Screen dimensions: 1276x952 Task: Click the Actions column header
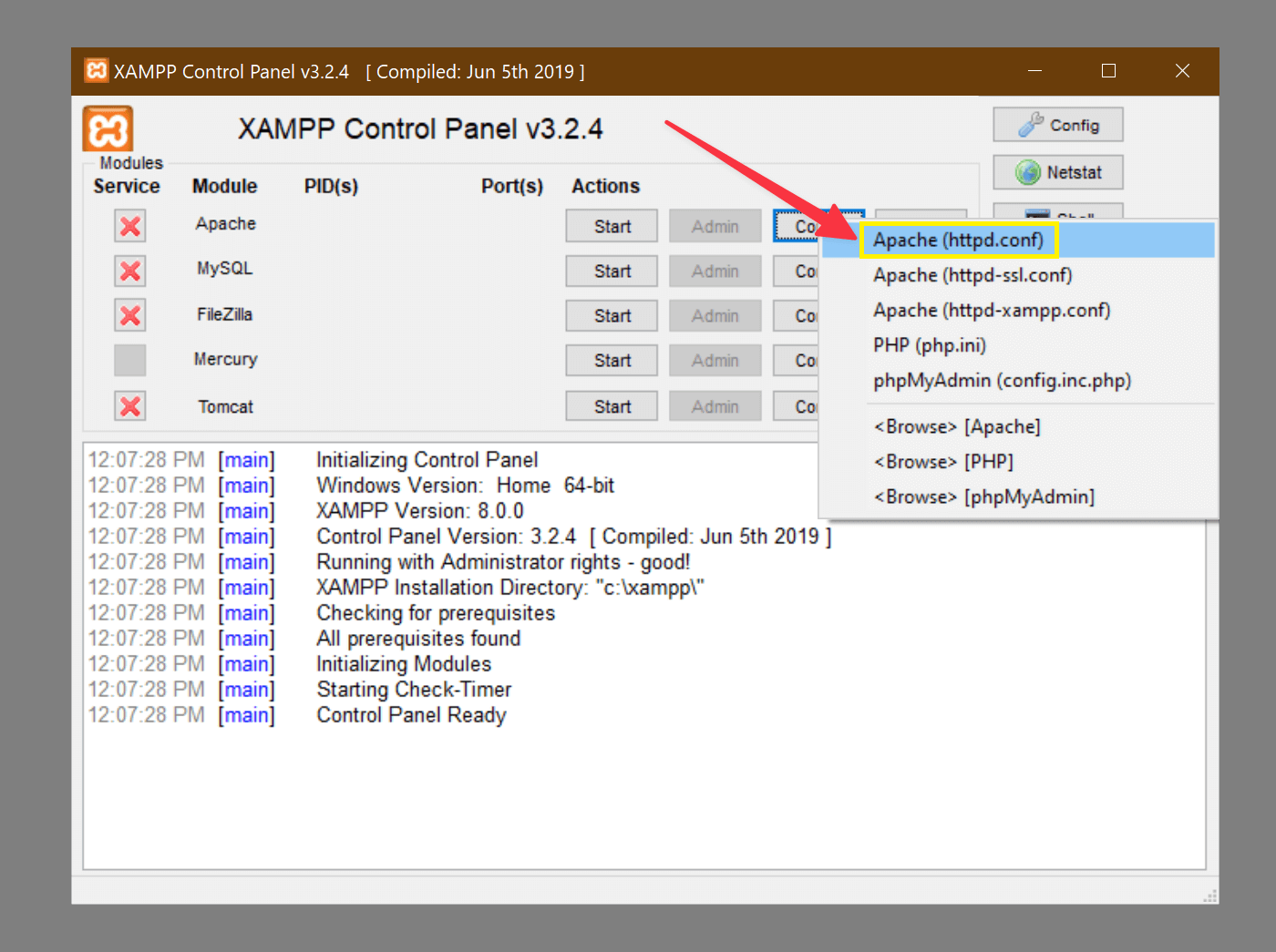605,186
